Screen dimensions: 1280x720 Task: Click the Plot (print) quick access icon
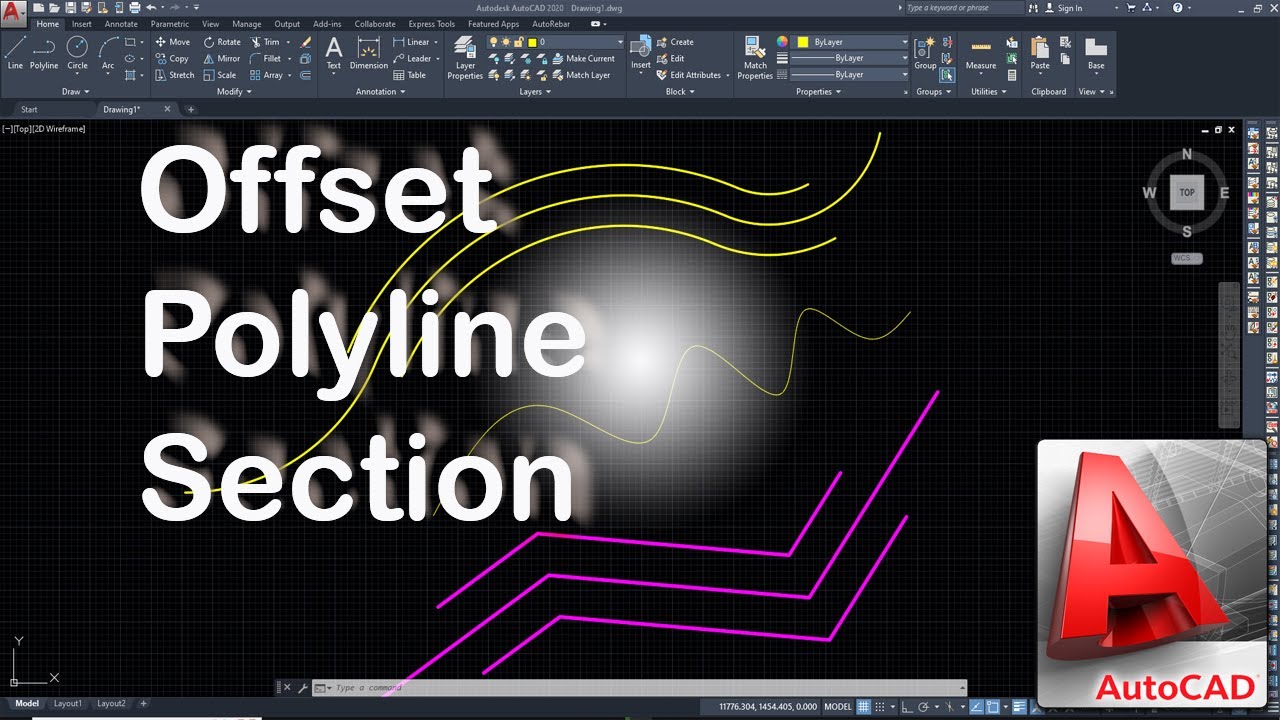tap(133, 8)
